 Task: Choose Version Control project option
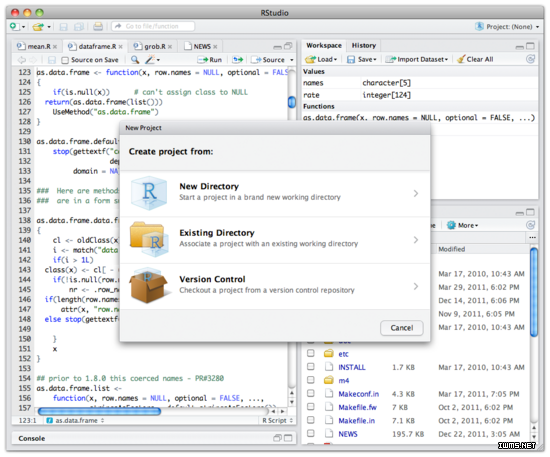click(x=275, y=286)
